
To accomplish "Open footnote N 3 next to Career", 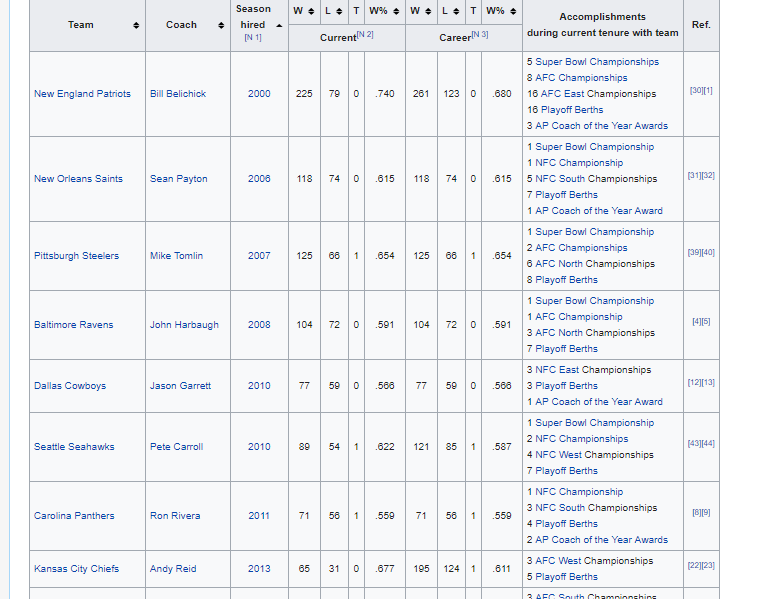I will tap(480, 34).
